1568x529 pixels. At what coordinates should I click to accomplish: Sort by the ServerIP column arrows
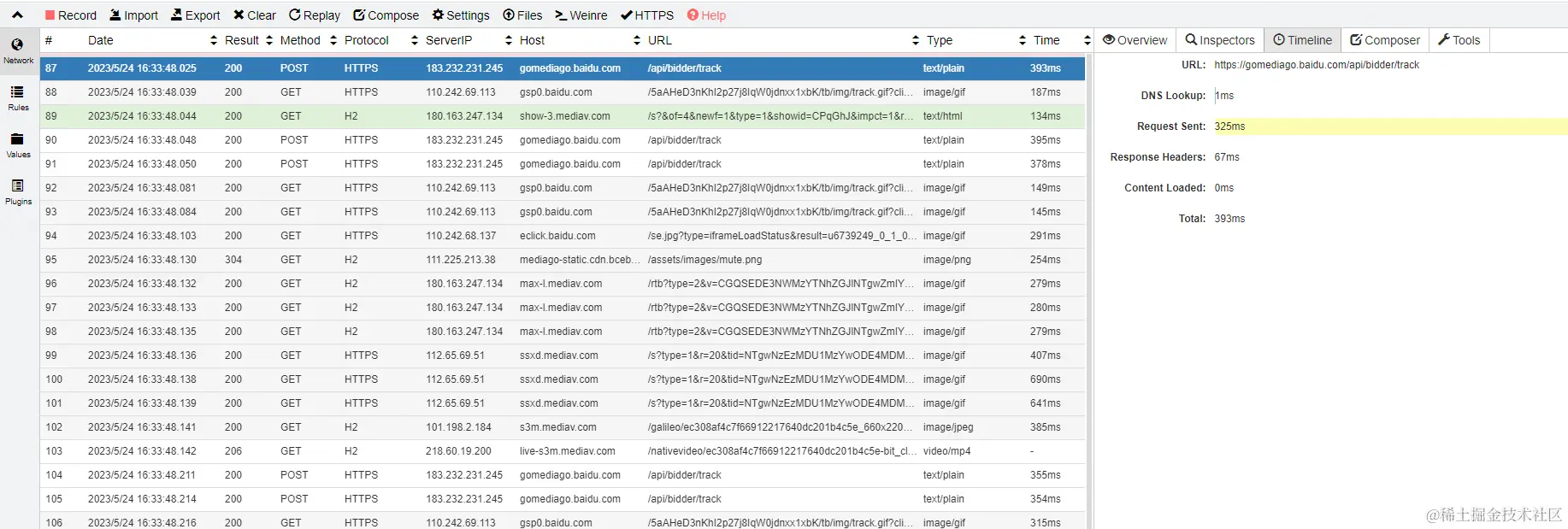[509, 40]
